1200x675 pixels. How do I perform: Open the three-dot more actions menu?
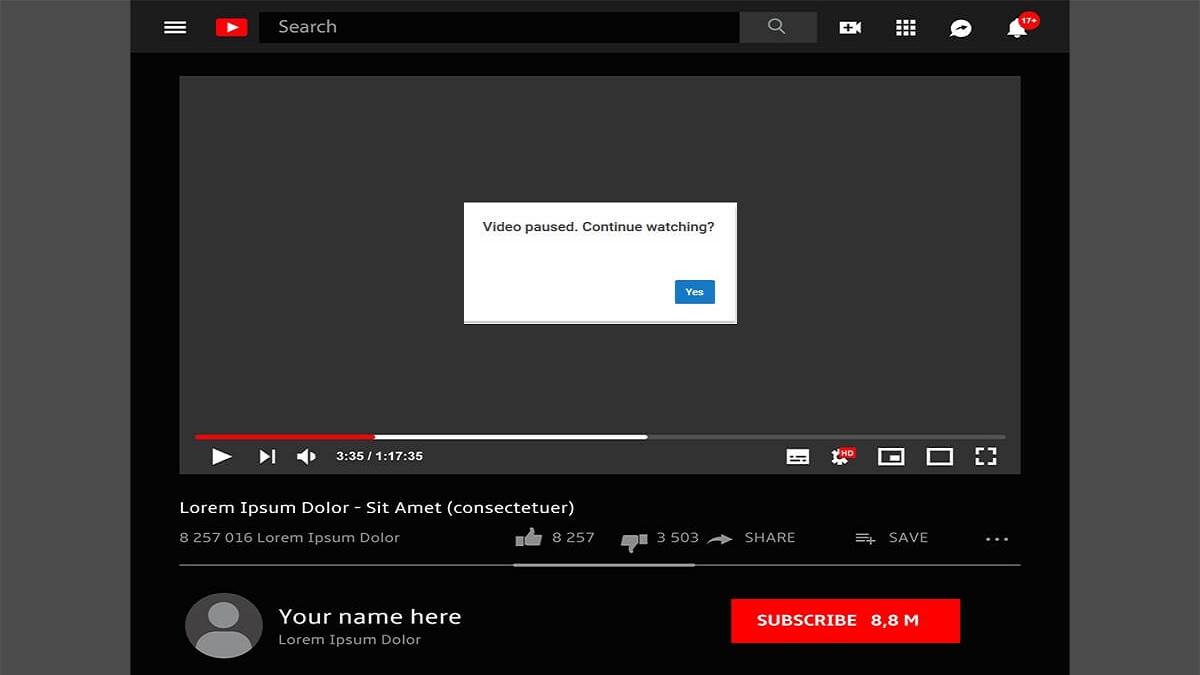[997, 539]
